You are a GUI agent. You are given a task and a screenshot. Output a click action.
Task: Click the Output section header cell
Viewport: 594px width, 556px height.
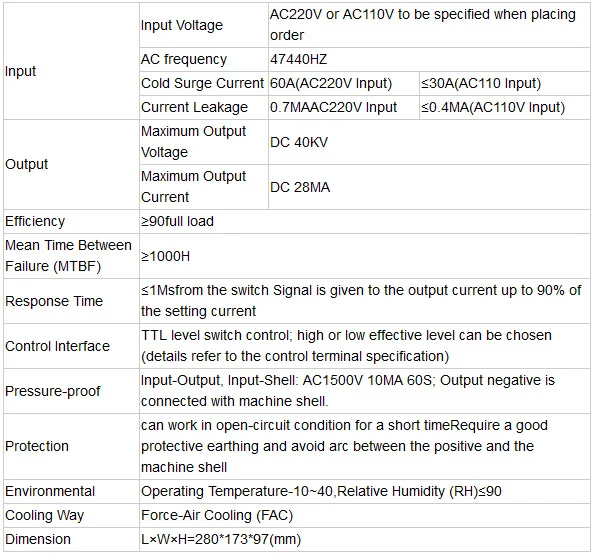point(71,164)
